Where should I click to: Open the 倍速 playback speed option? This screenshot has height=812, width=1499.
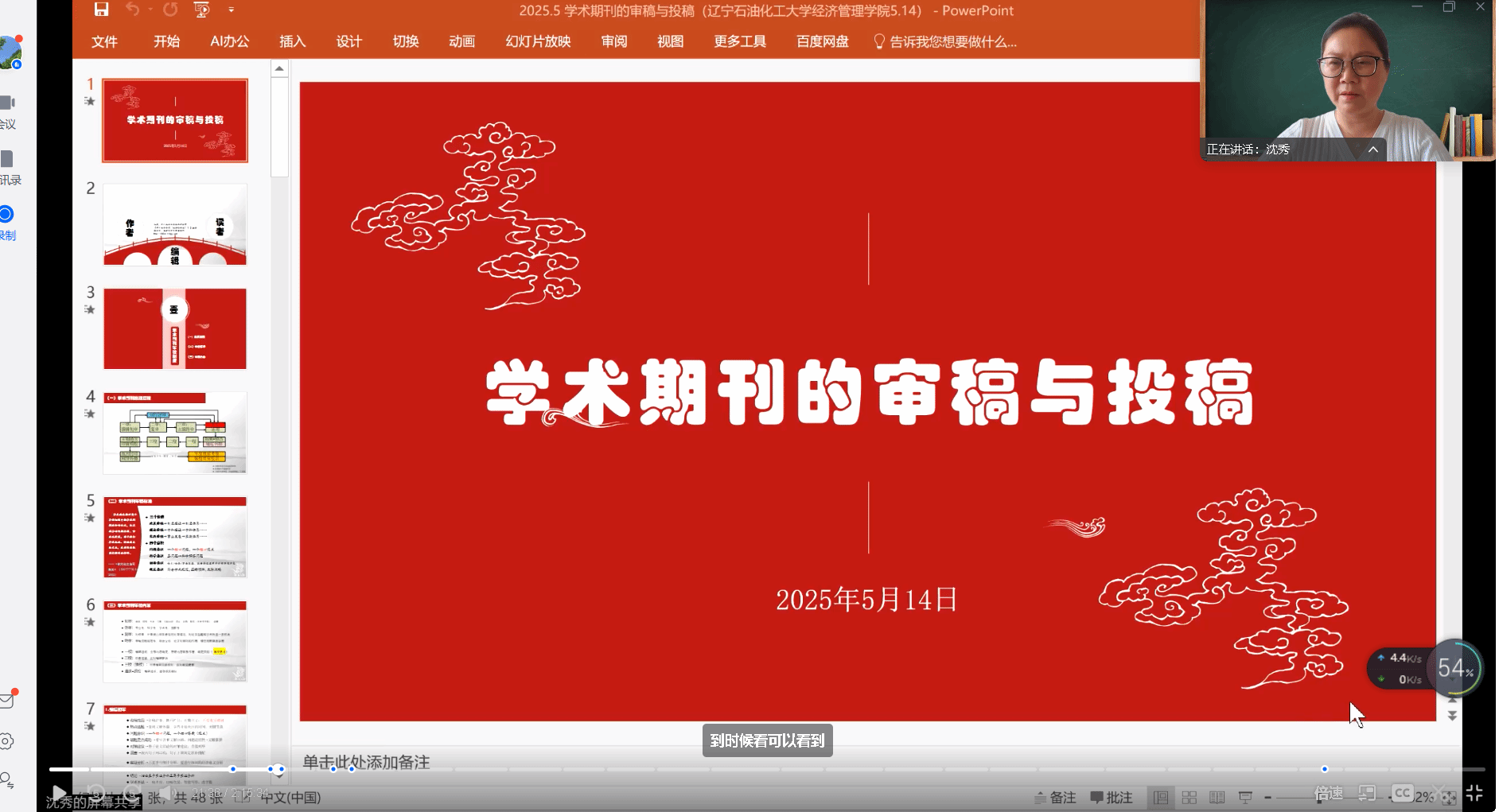1328,793
